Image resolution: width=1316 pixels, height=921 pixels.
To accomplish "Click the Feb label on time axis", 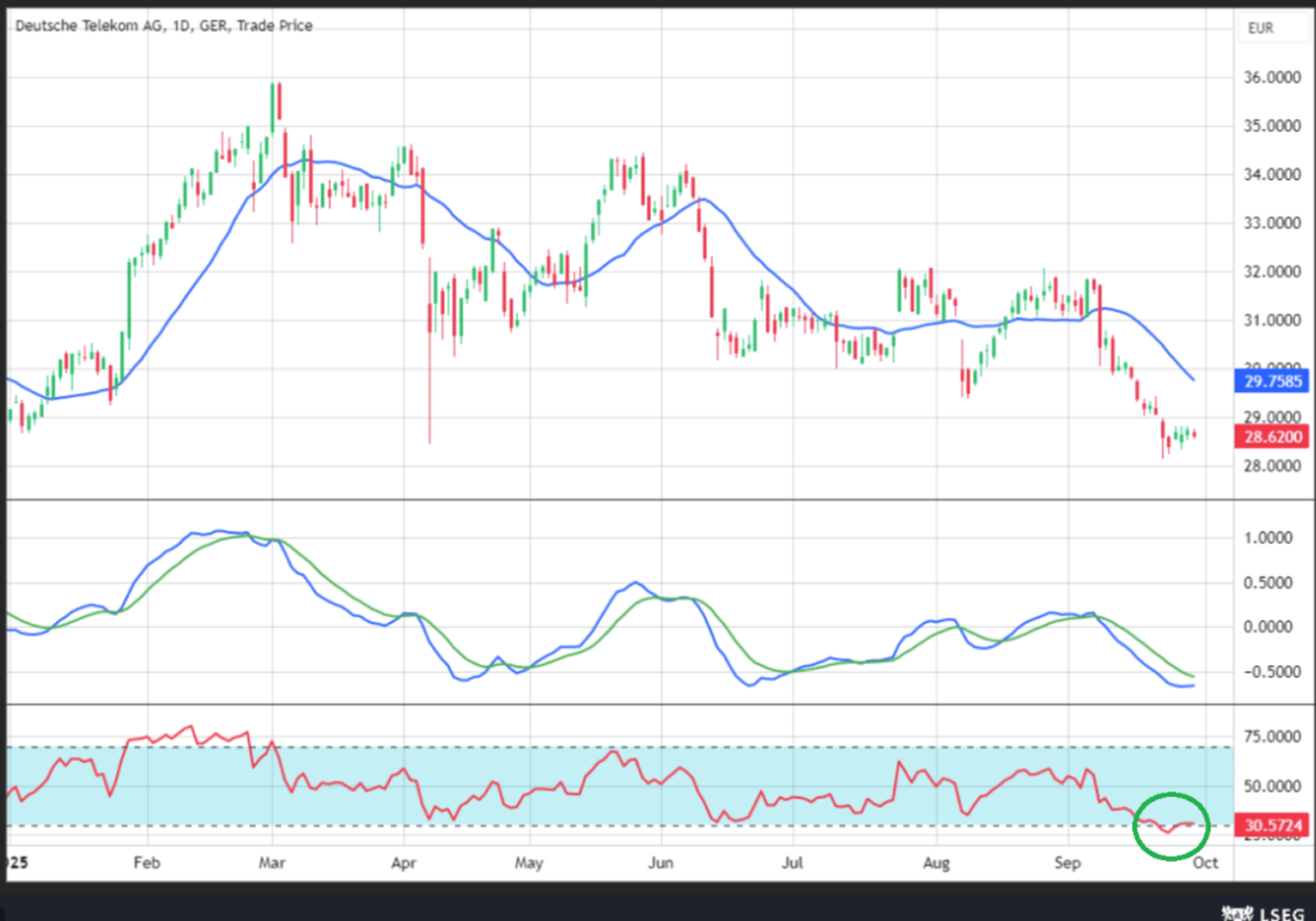I will click(x=146, y=862).
